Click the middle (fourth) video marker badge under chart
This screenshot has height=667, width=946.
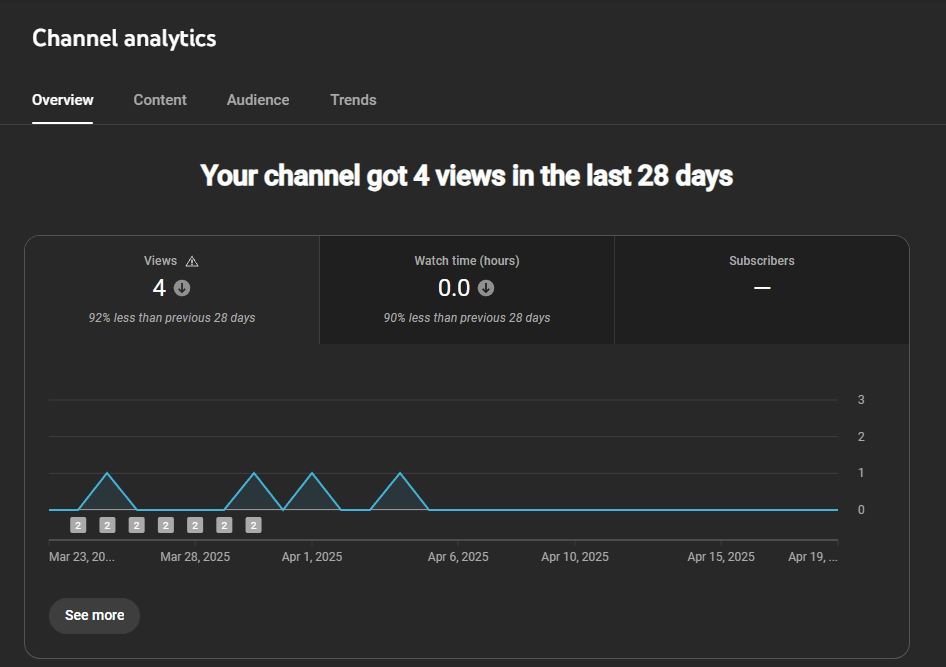pyautogui.click(x=166, y=525)
